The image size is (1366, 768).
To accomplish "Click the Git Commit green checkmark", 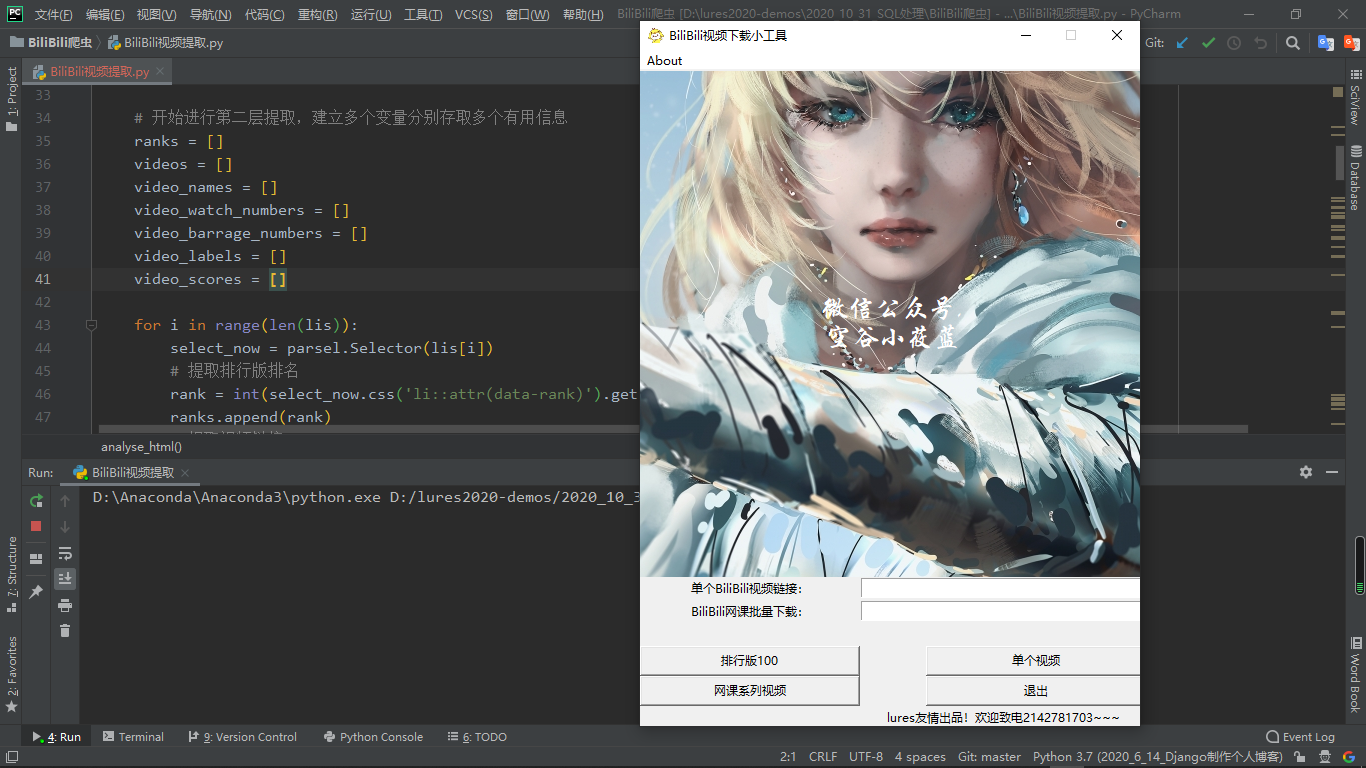I will (1208, 43).
